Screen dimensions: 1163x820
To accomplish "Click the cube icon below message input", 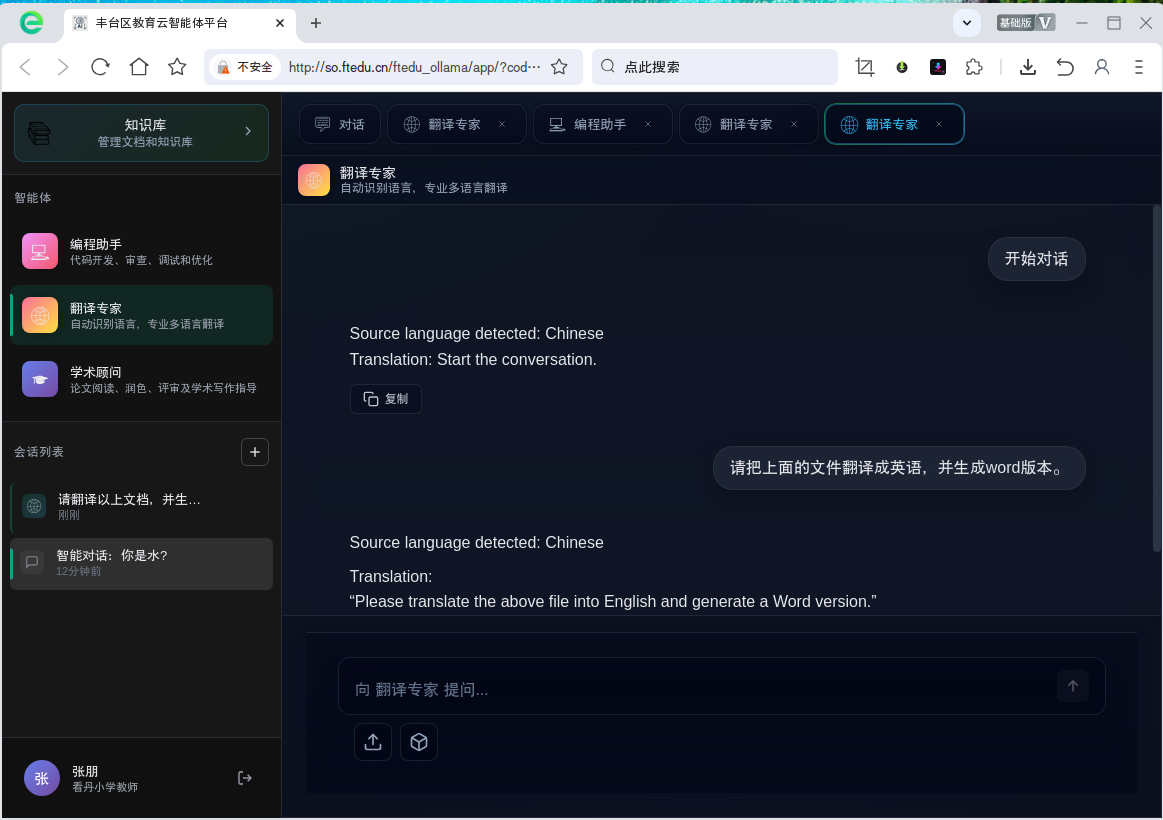I will click(x=419, y=742).
